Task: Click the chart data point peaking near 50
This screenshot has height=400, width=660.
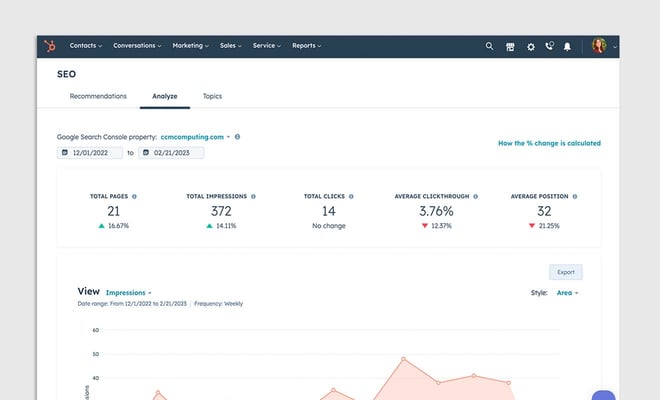Action: (x=404, y=359)
